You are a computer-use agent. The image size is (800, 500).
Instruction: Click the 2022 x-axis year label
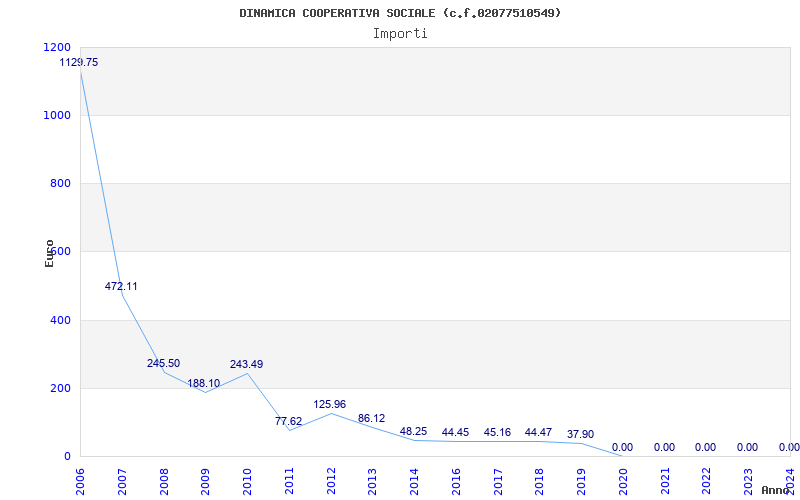(x=707, y=482)
